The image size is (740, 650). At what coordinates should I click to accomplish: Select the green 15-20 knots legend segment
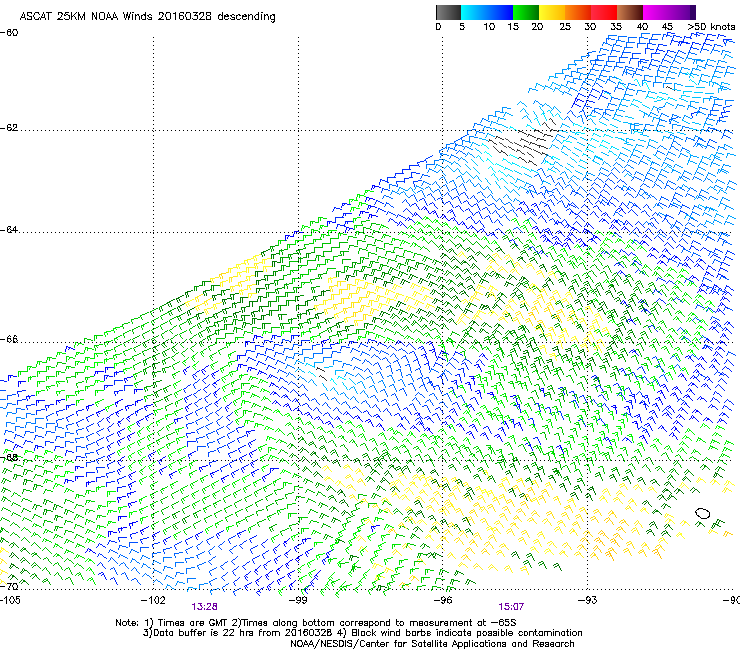point(526,12)
